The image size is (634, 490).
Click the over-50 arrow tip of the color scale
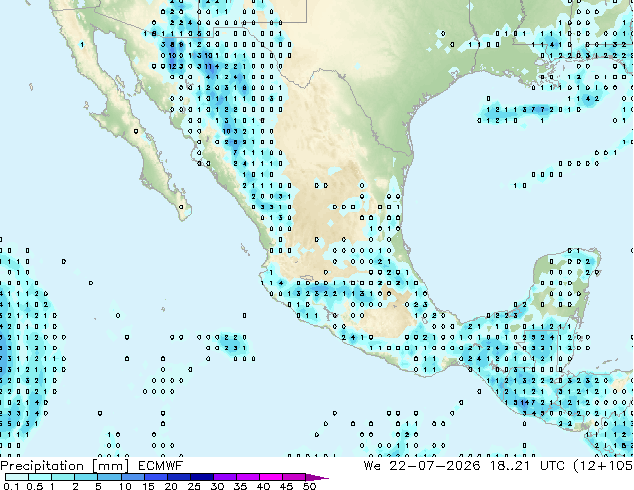(x=318, y=477)
